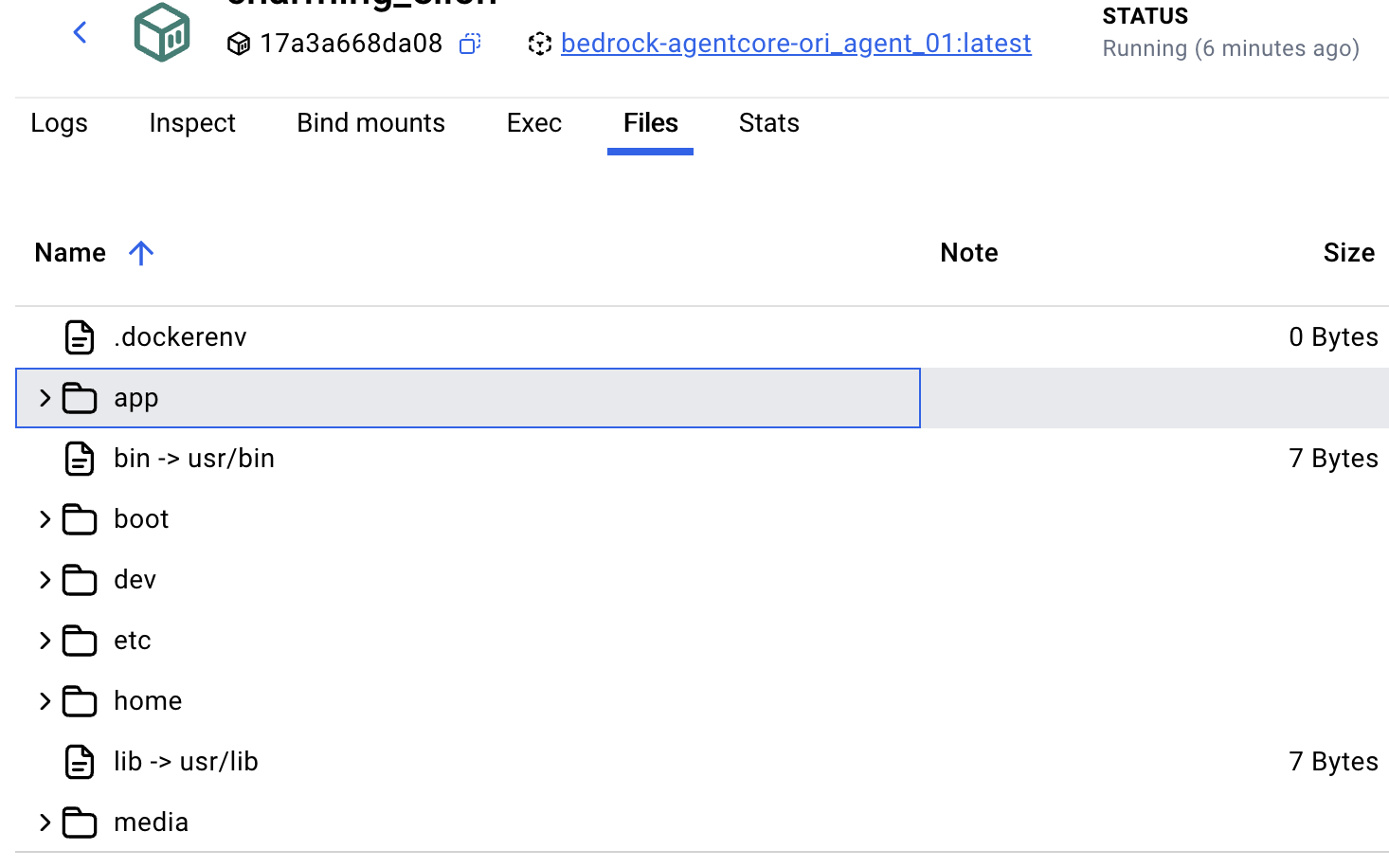Click the back arrow to leave the container view
Image resolution: width=1389 pixels, height=868 pixels.
(80, 31)
